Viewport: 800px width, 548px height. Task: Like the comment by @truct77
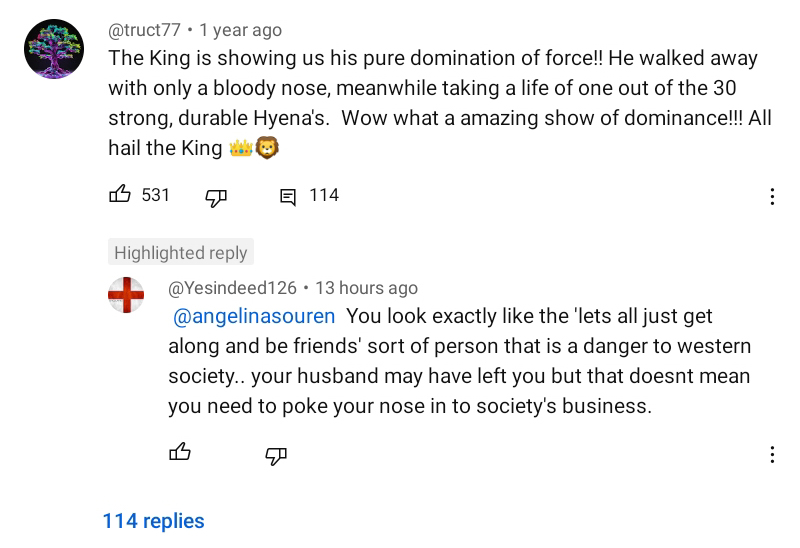[x=120, y=195]
